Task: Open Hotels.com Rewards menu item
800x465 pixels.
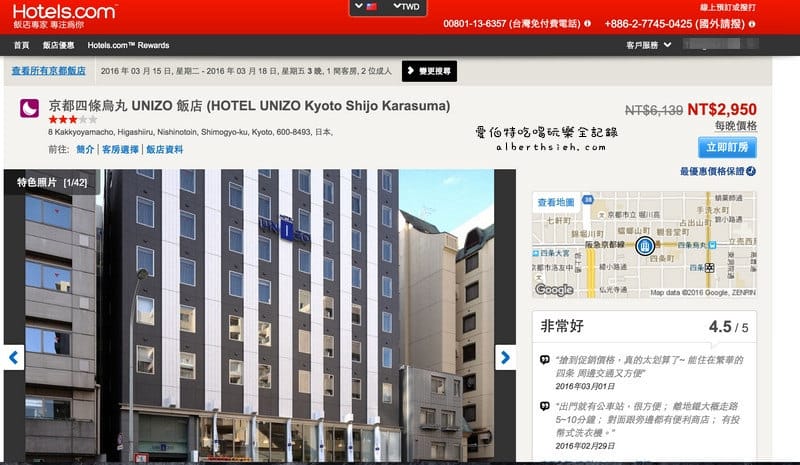Action: (x=128, y=45)
